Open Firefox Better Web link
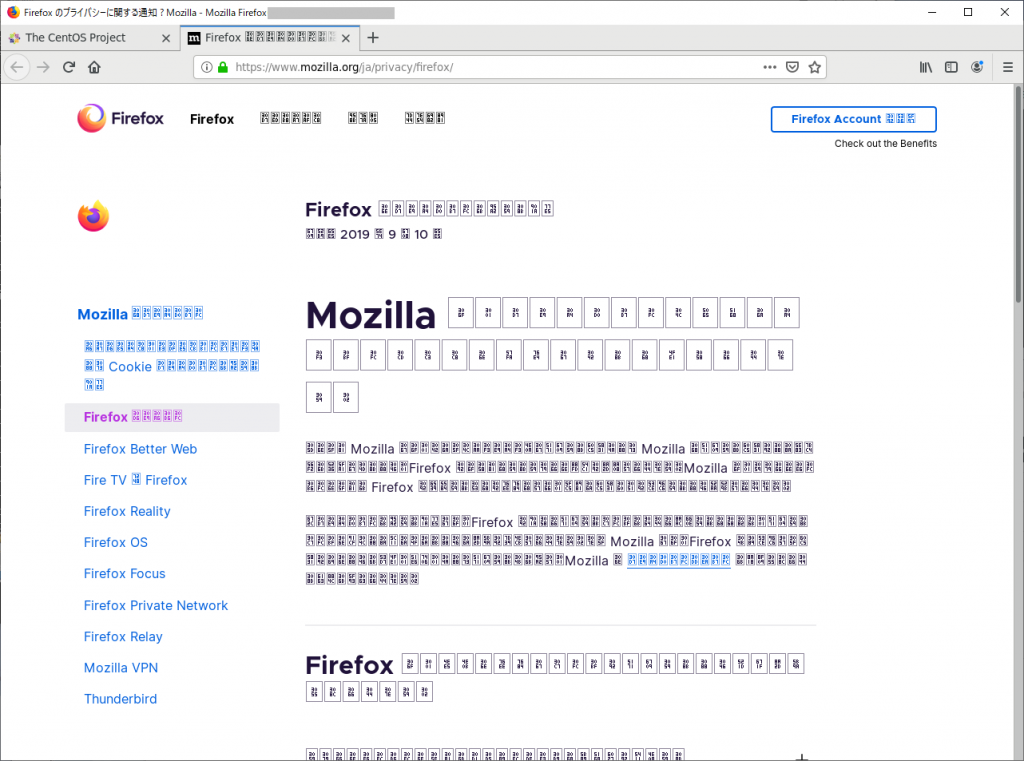The height and width of the screenshot is (761, 1024). (140, 449)
